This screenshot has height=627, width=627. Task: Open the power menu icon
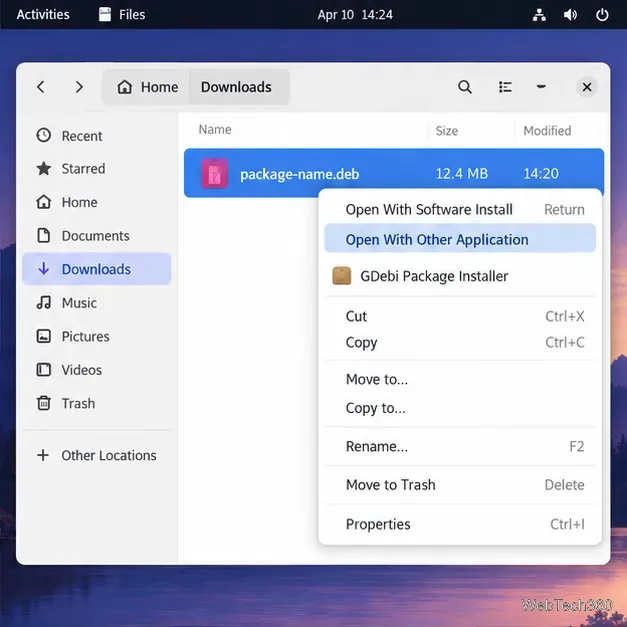point(602,15)
